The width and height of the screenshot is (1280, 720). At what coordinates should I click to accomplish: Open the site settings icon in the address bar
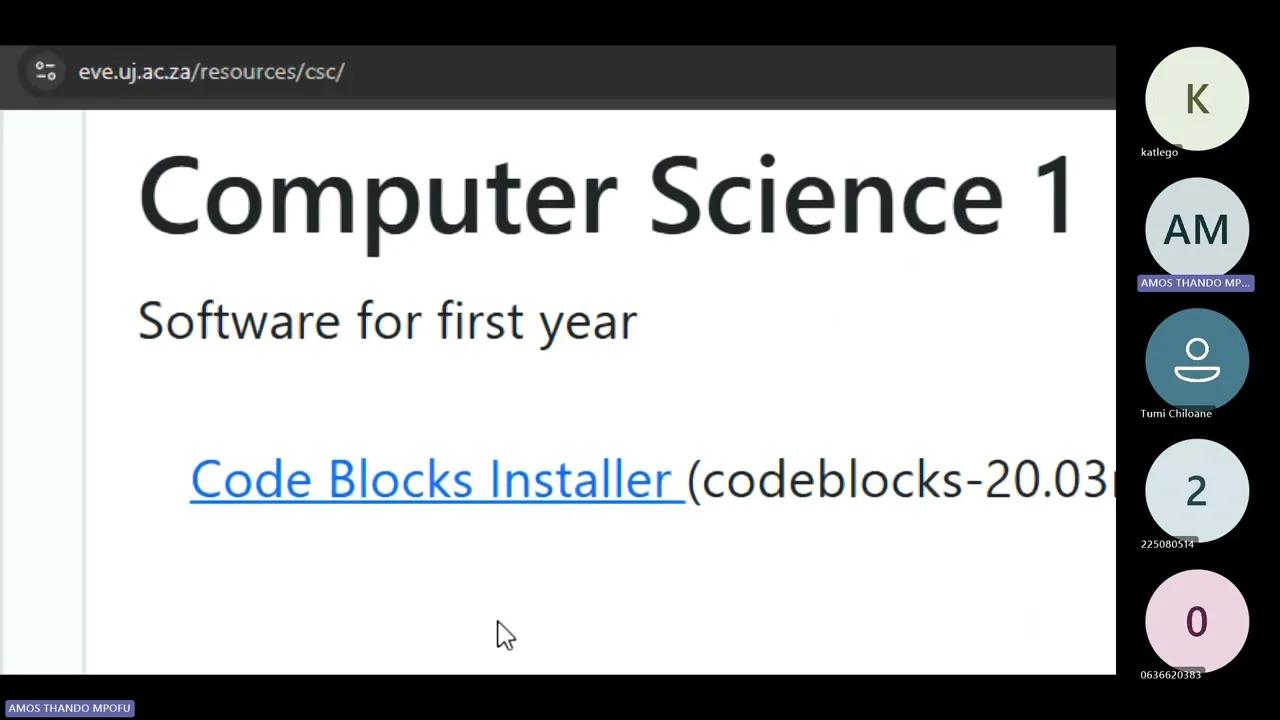[45, 71]
